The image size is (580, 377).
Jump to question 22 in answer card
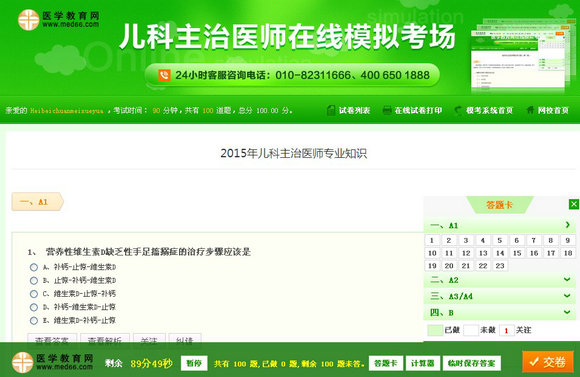point(483,266)
